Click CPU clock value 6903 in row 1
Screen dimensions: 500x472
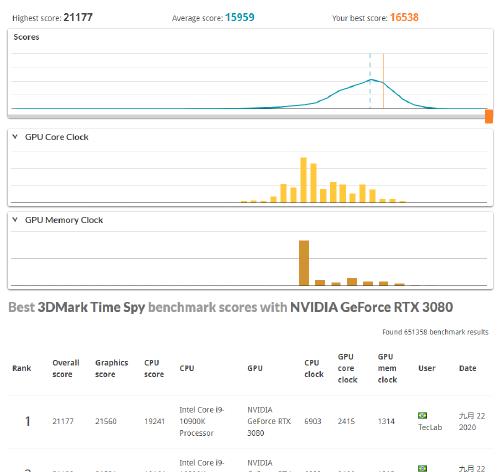(x=313, y=421)
